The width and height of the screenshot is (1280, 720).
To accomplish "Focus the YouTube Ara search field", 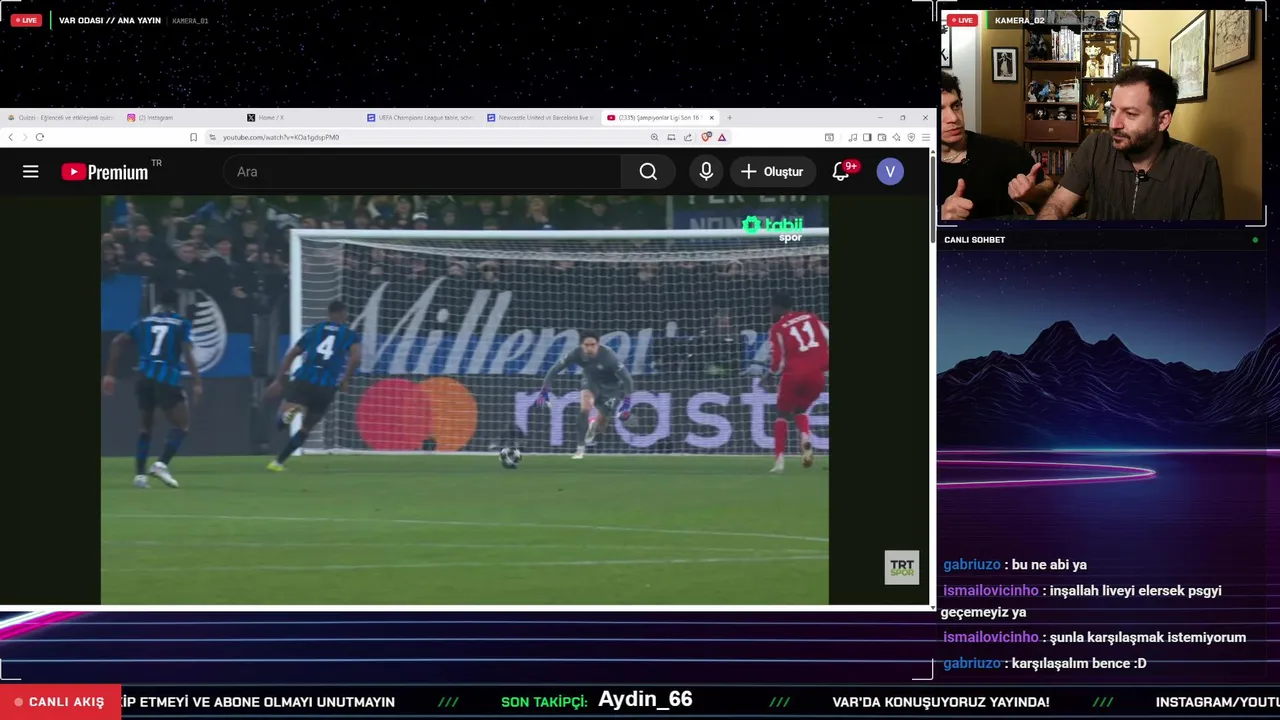I will click(422, 172).
